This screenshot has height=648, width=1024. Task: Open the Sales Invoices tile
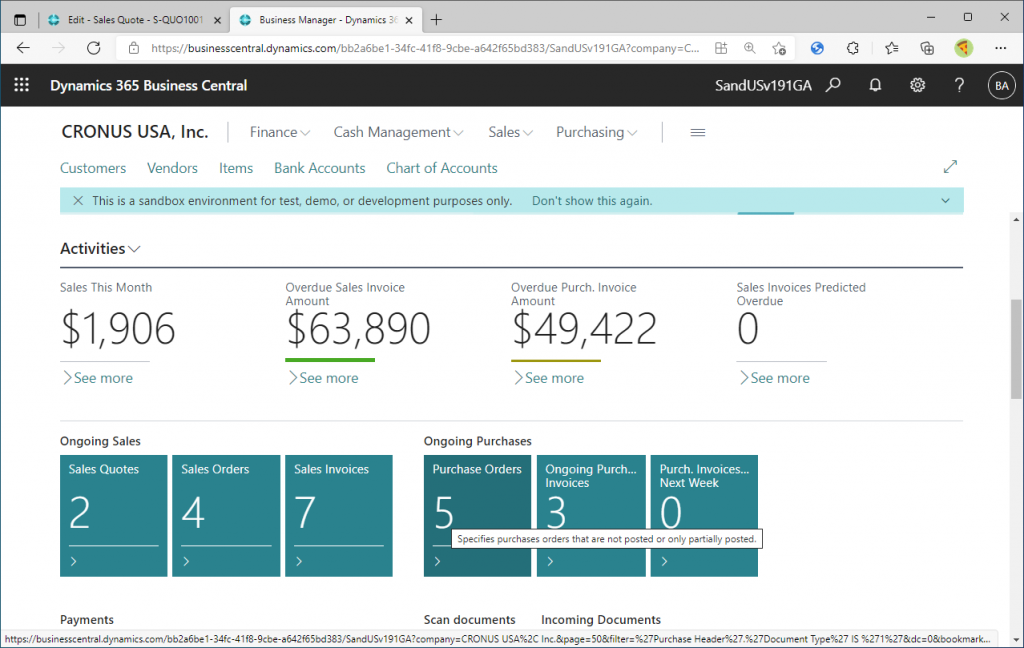[339, 516]
